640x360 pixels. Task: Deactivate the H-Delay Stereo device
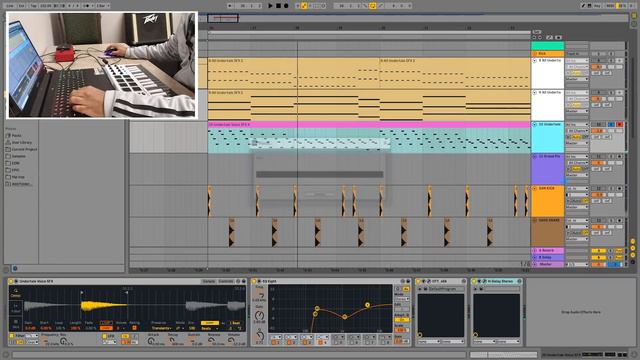[474, 281]
